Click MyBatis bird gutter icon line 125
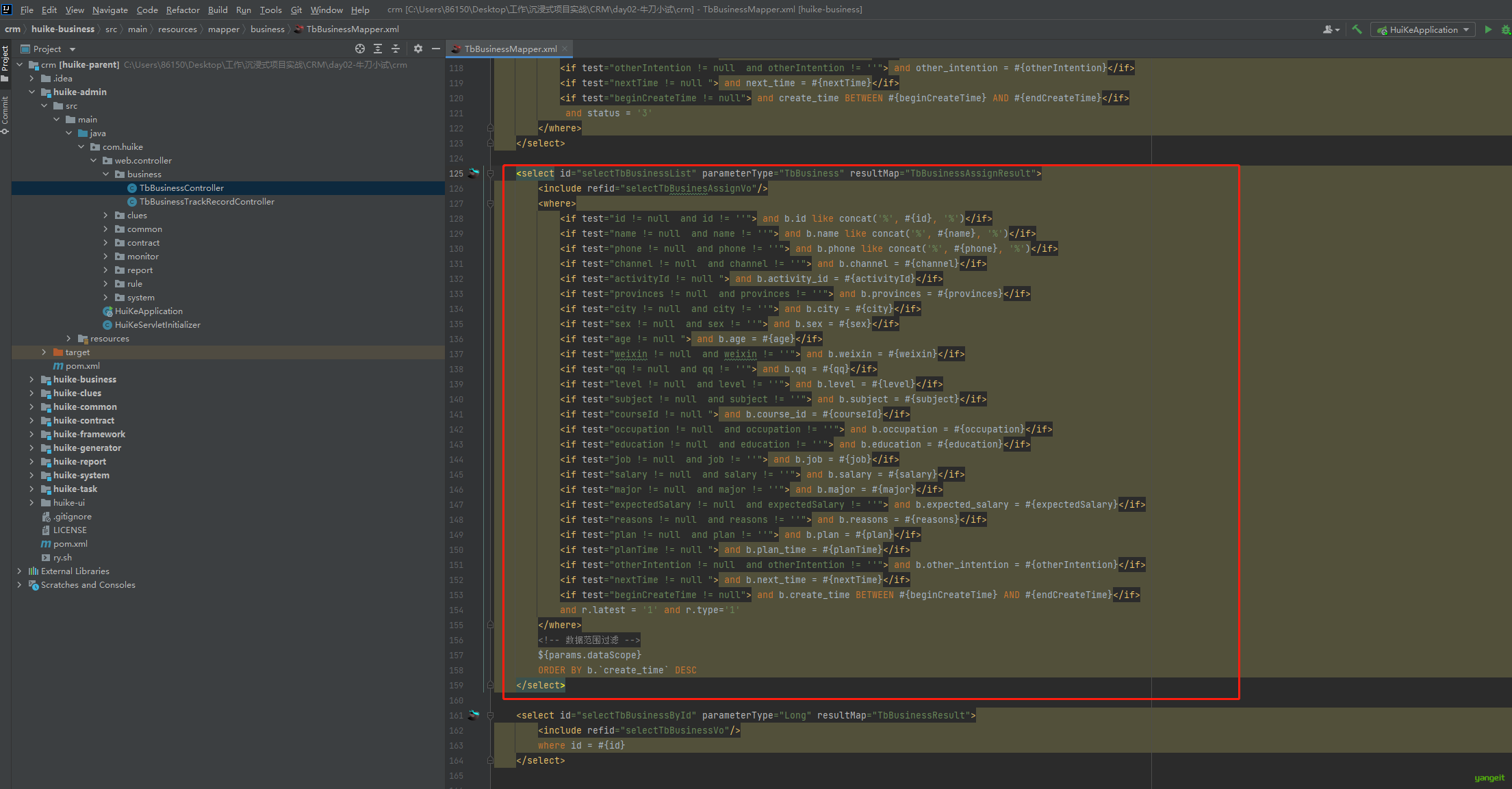The image size is (1512, 789). [474, 173]
